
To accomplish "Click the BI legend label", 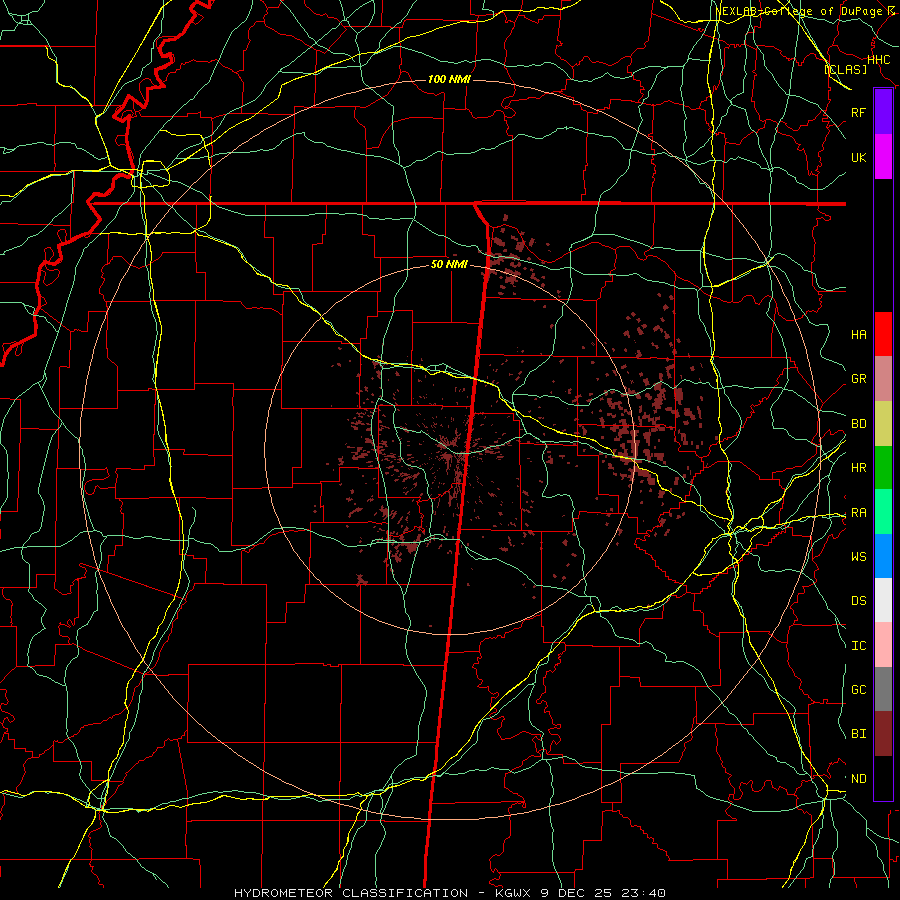I will [858, 734].
